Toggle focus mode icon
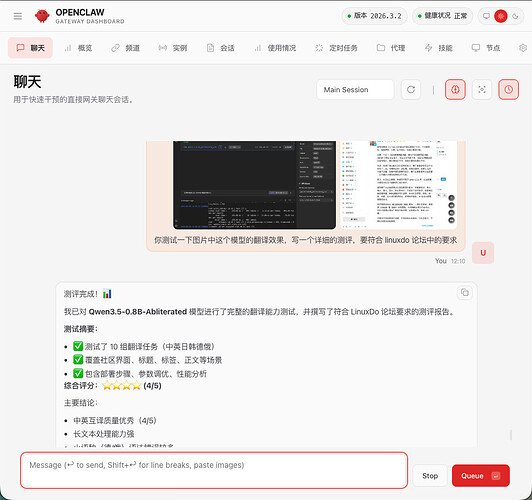 pyautogui.click(x=482, y=90)
